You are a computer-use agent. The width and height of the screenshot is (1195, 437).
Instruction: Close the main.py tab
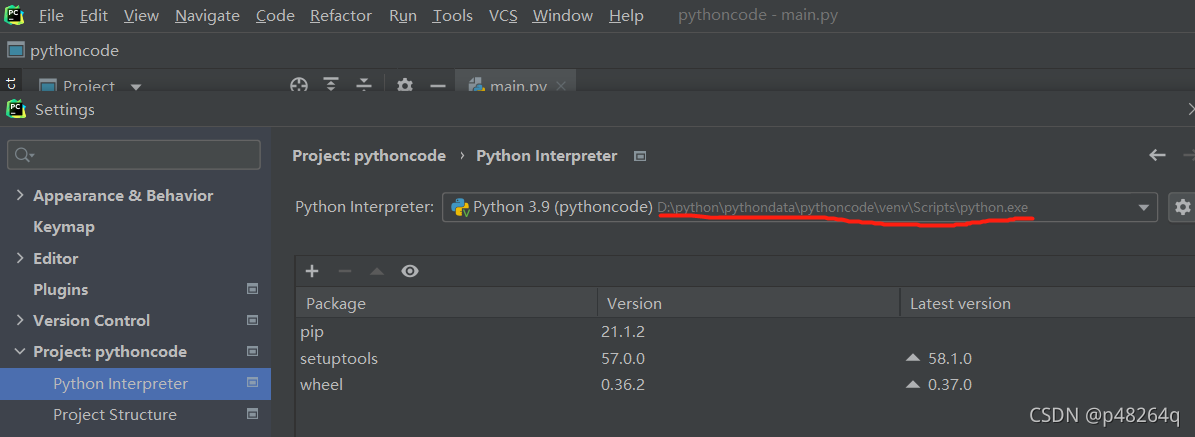click(x=561, y=86)
